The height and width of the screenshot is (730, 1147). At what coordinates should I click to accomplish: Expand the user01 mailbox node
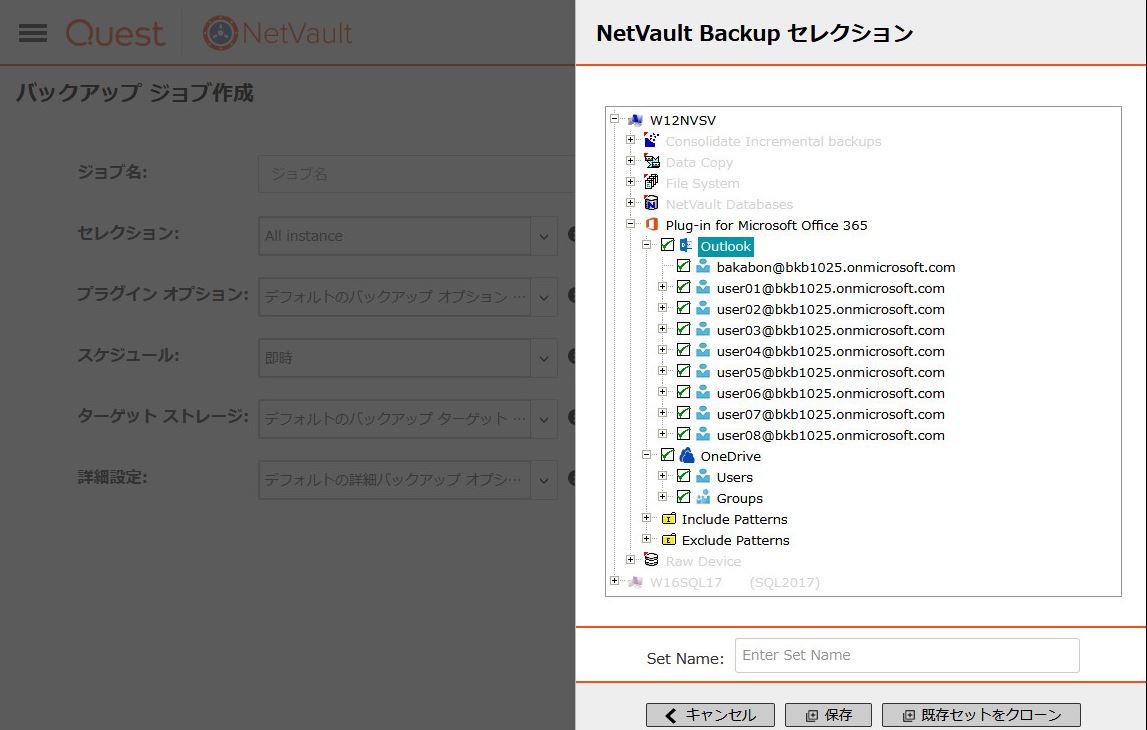click(662, 287)
